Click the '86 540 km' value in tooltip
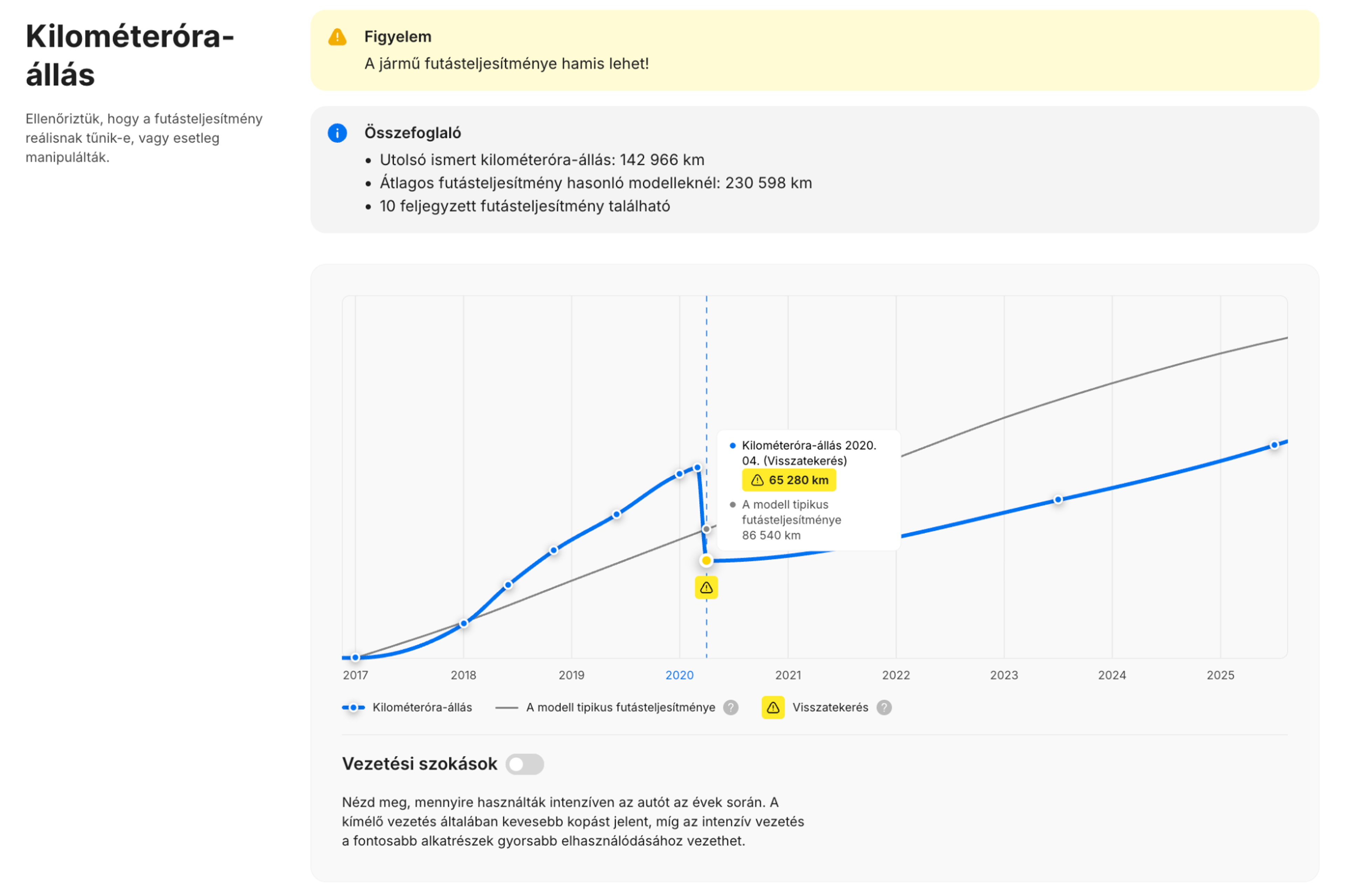Screen dimensions: 1345x896 tap(771, 536)
